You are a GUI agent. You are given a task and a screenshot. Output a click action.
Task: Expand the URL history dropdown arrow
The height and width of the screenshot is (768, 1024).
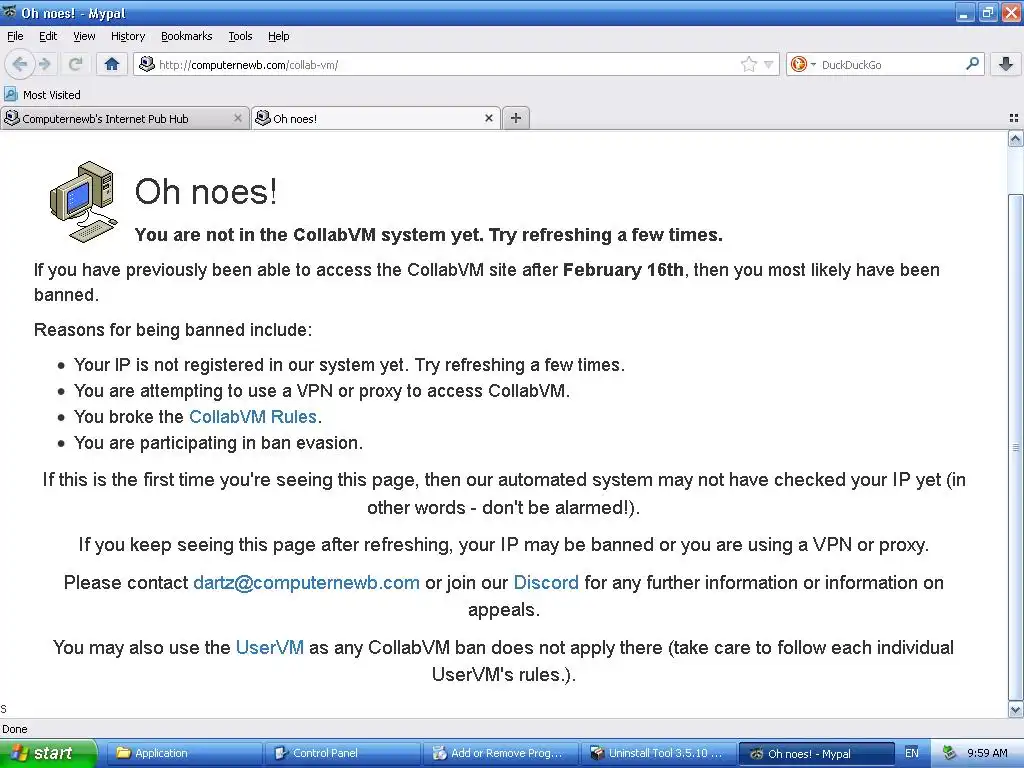click(768, 65)
